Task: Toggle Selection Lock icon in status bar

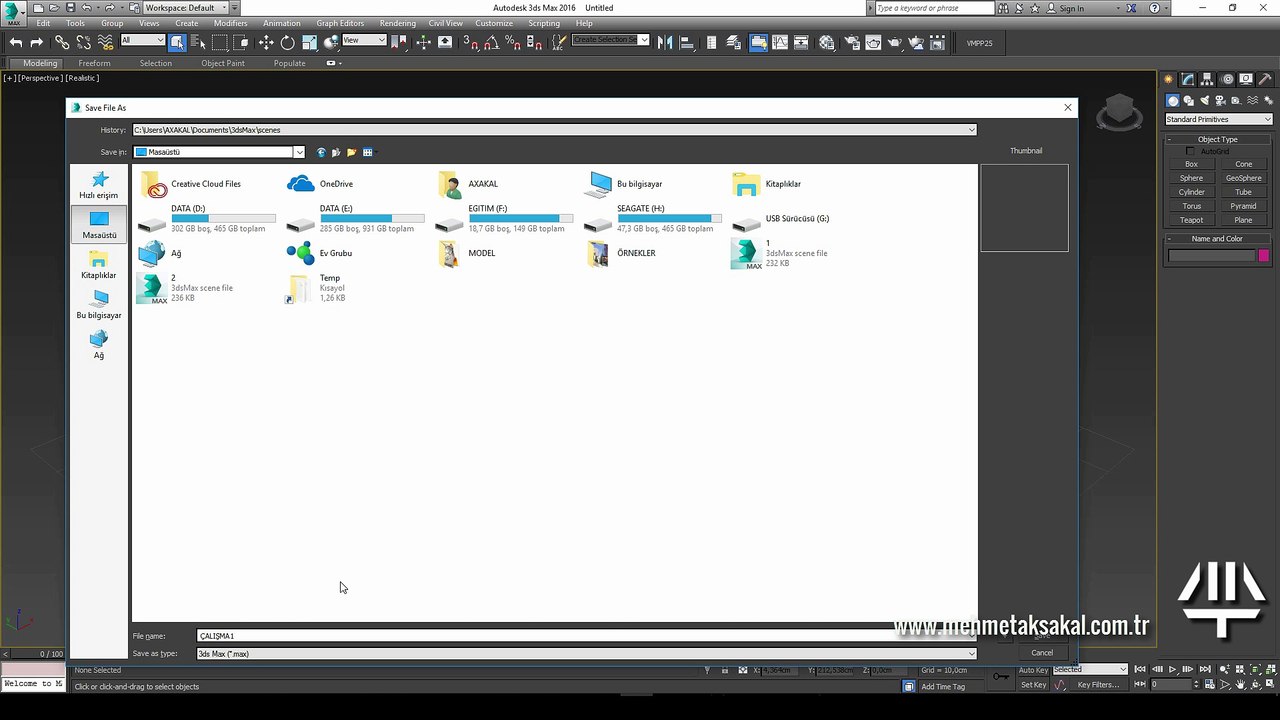Action: (724, 670)
